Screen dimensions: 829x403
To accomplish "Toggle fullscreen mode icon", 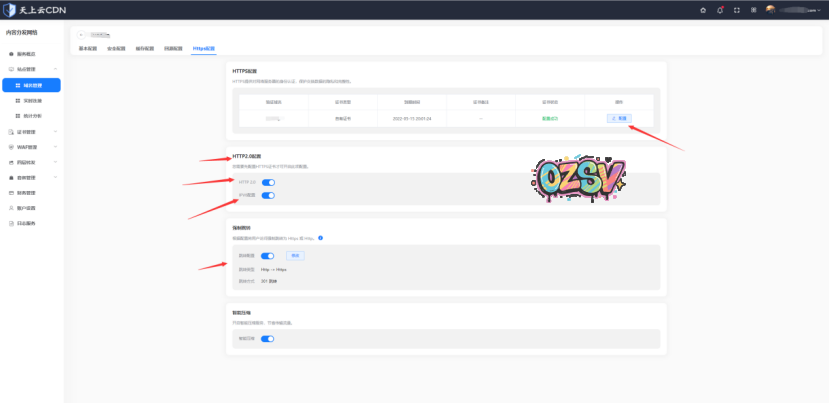I will (x=738, y=10).
